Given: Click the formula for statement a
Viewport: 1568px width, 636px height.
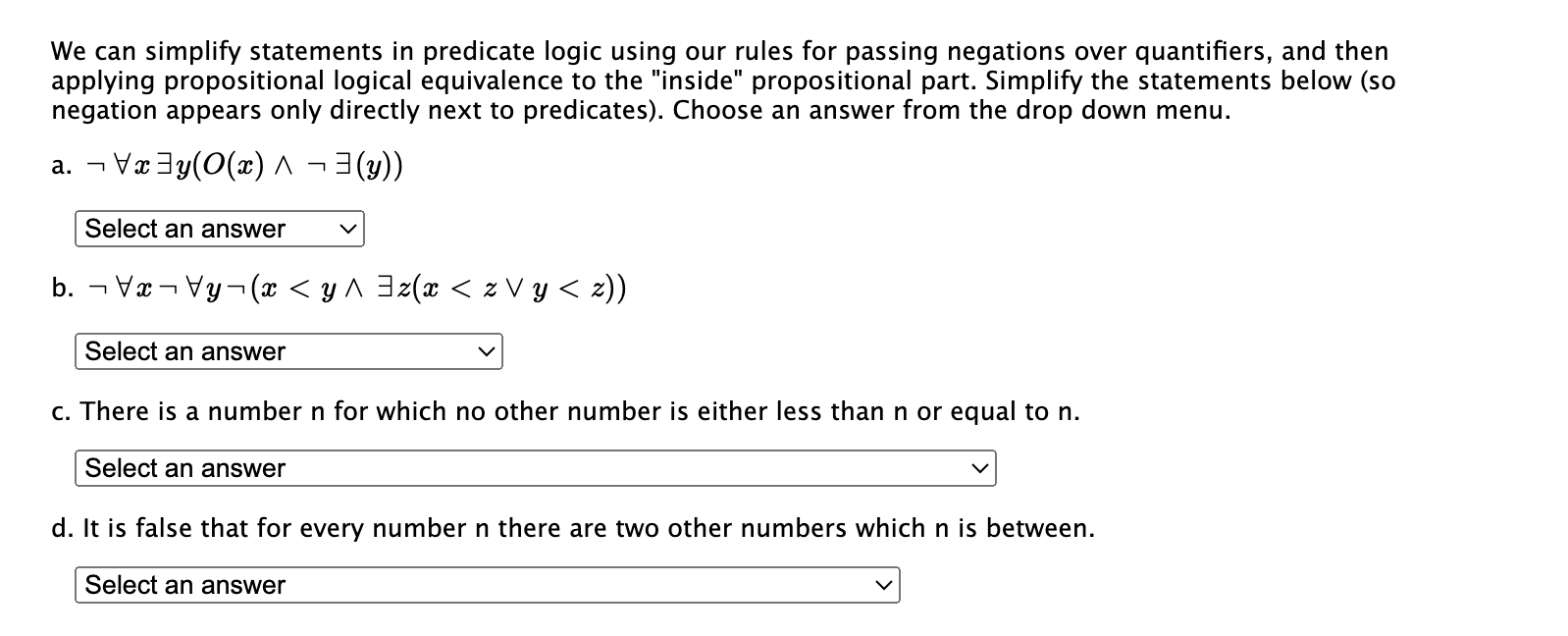Looking at the screenshot, I should tap(245, 165).
